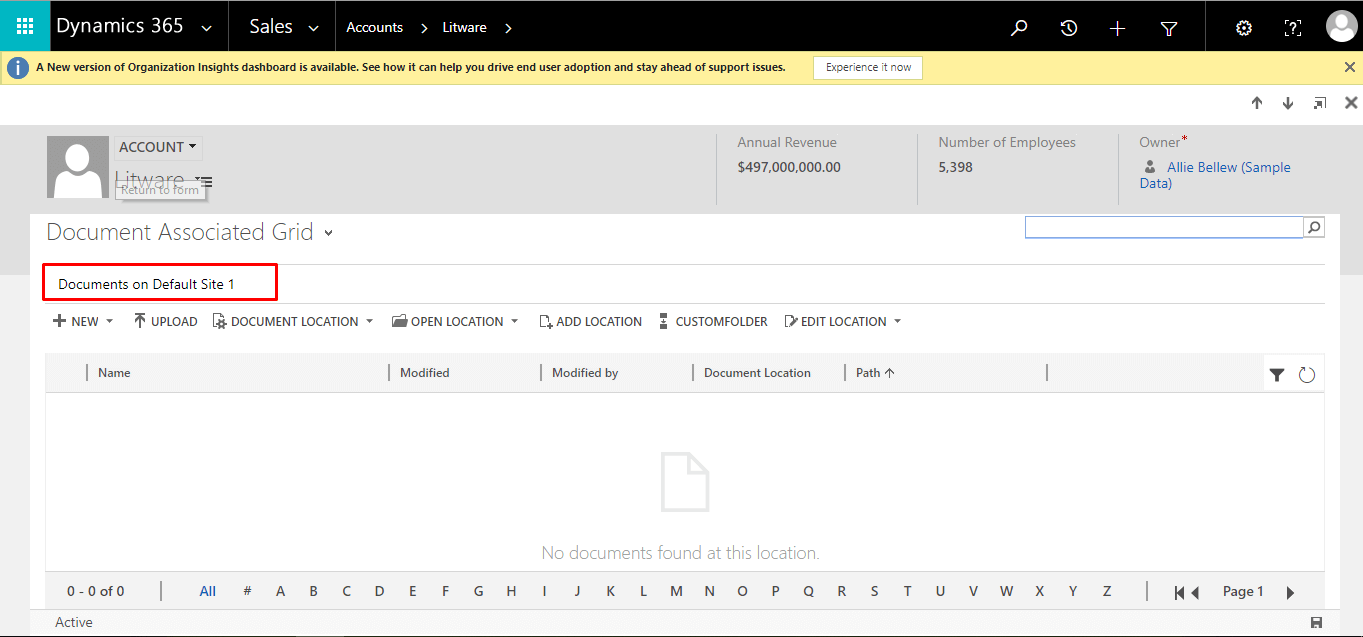This screenshot has width=1363, height=637.
Task: Click the Active status text
Action: pyautogui.click(x=74, y=622)
